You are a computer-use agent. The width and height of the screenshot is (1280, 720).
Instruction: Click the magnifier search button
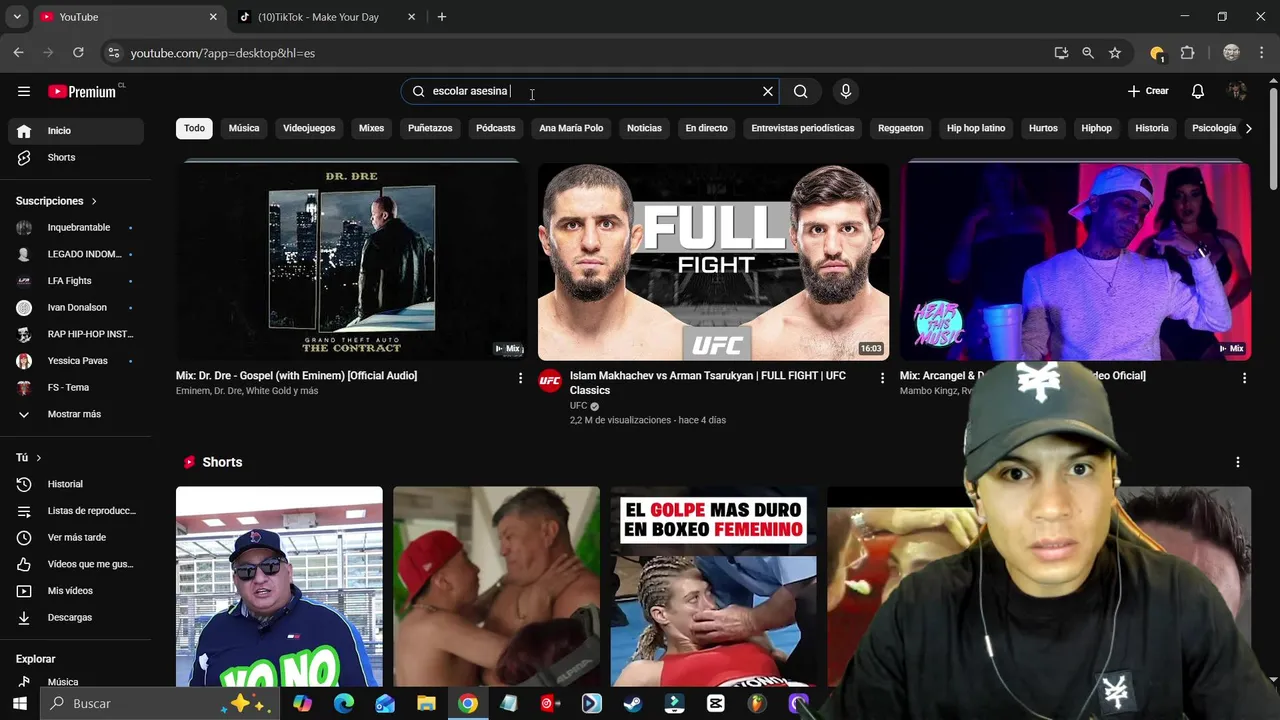tap(800, 91)
